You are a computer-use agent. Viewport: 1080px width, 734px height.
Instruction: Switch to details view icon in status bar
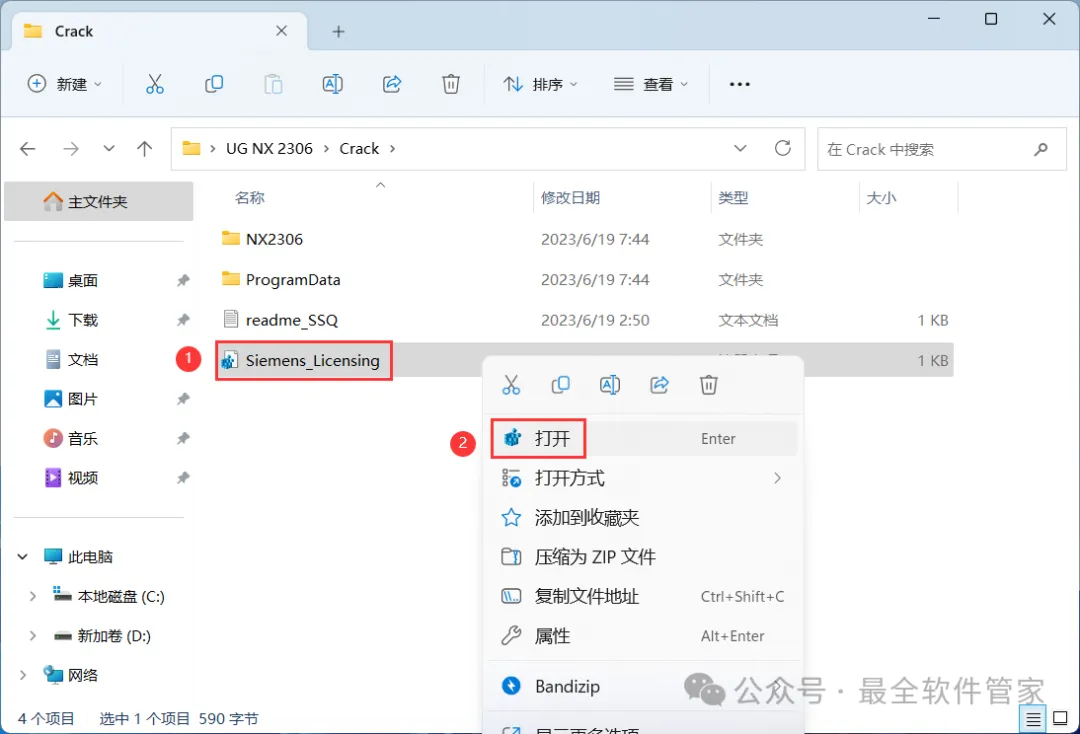click(x=1033, y=720)
